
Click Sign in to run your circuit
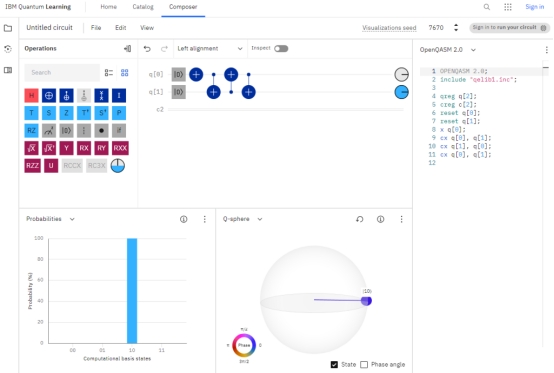pyautogui.click(x=509, y=28)
